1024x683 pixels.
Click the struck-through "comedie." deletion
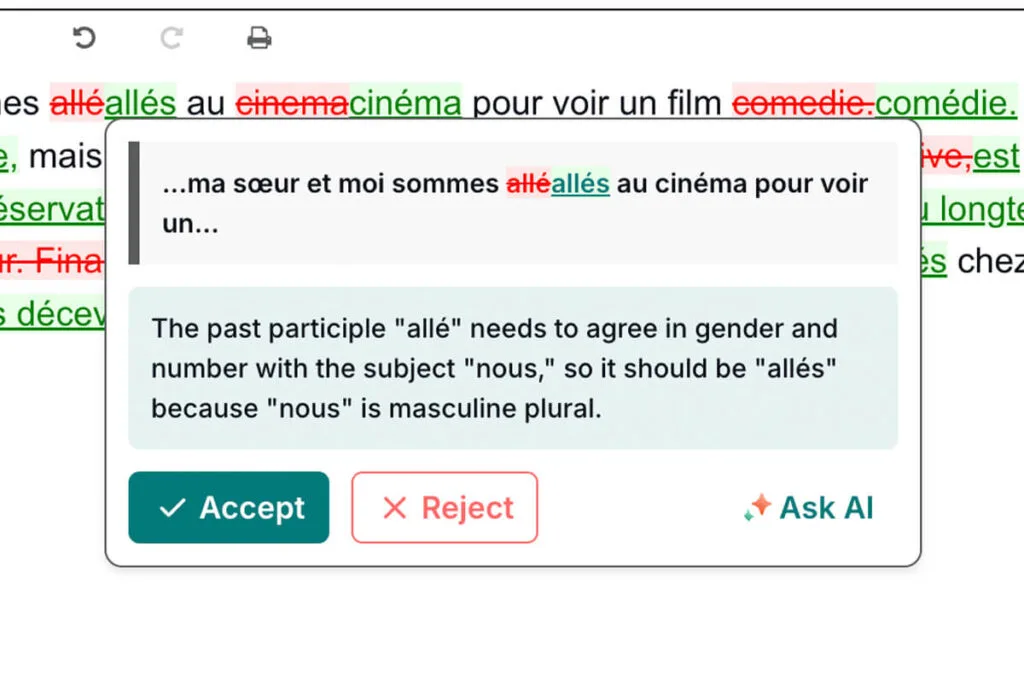[x=803, y=102]
